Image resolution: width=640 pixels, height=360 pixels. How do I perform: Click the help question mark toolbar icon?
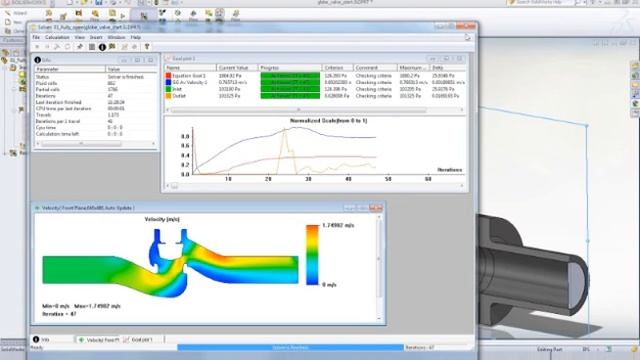coord(147,47)
